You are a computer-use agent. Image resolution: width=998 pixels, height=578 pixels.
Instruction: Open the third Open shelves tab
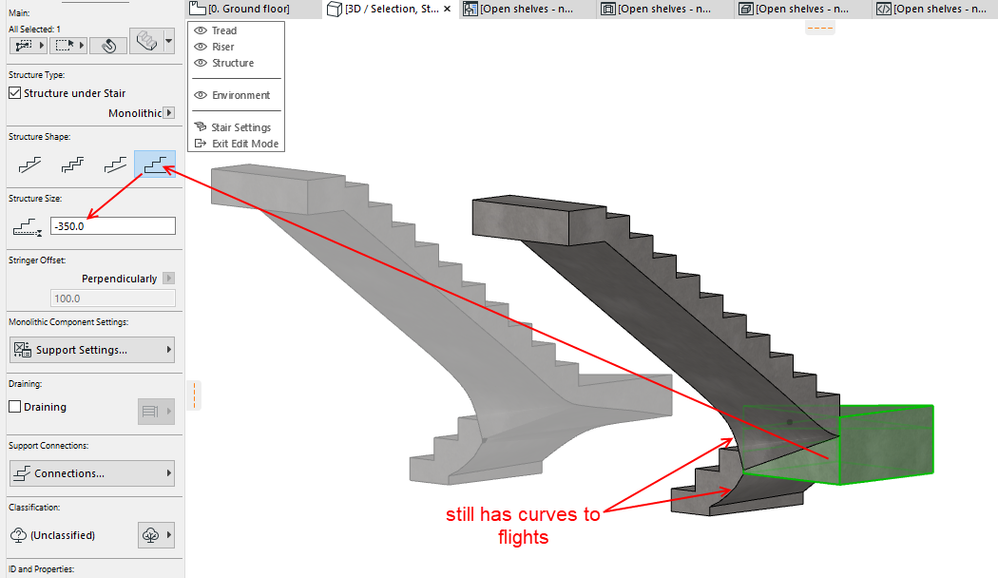point(803,9)
